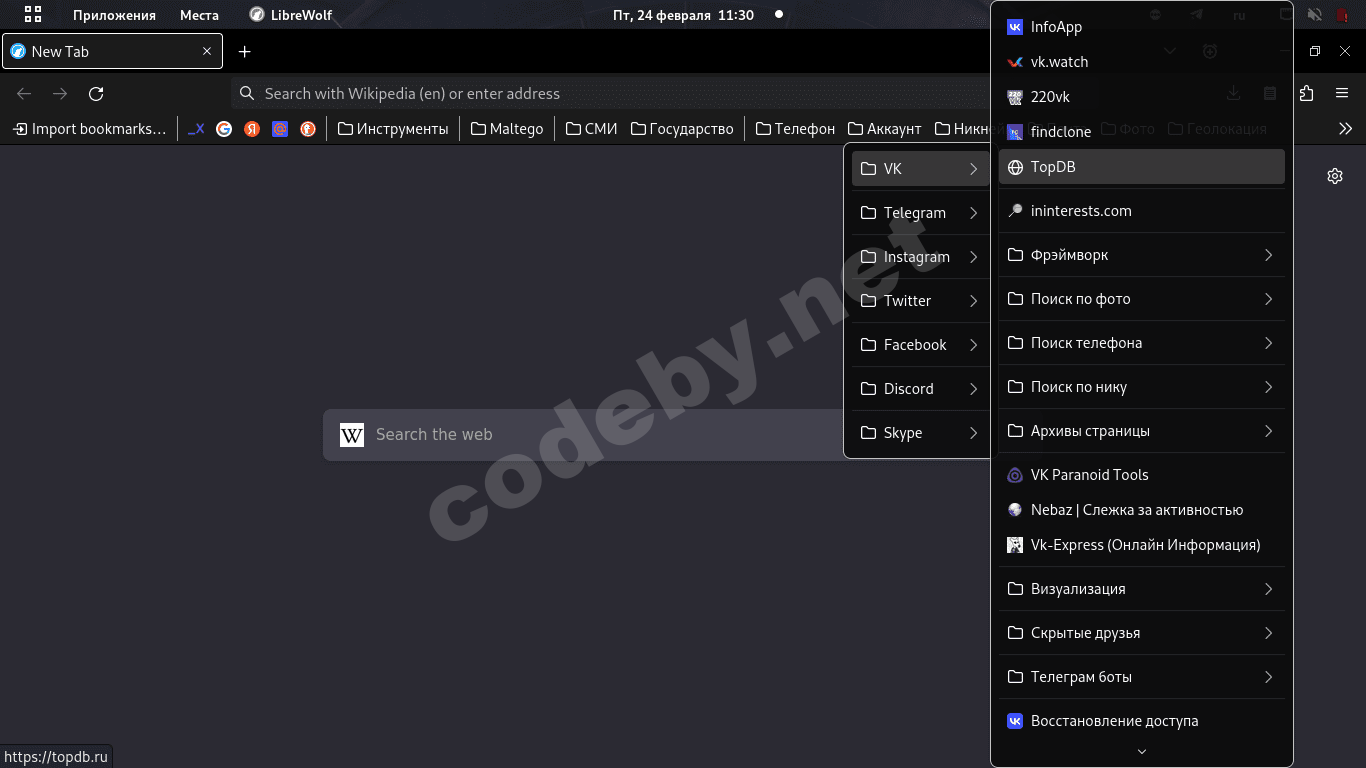
Task: Open Nebaz activity tracking bookmark
Action: pos(1141,510)
